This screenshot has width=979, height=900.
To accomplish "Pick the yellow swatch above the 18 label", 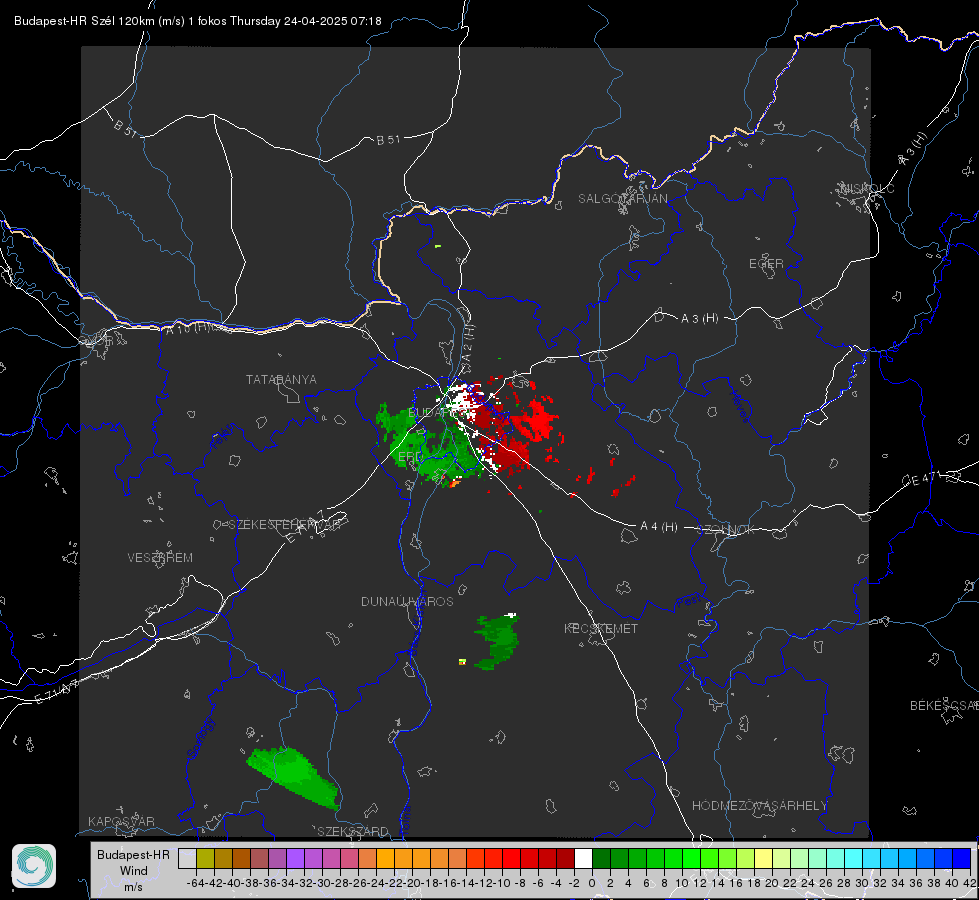I will pyautogui.click(x=763, y=858).
